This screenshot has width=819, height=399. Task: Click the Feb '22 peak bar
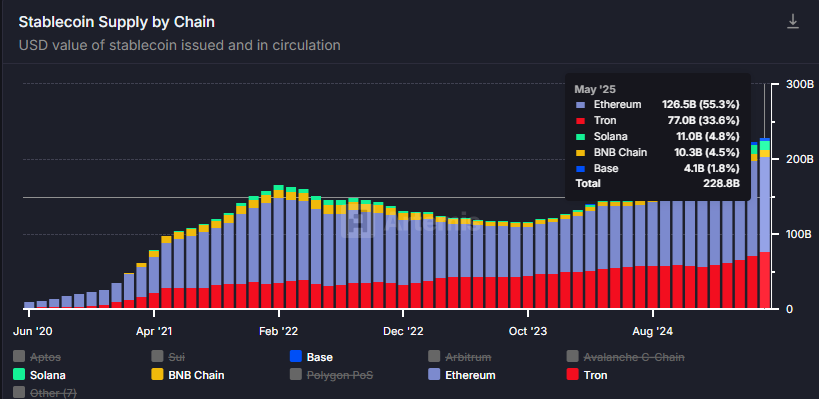click(x=278, y=247)
